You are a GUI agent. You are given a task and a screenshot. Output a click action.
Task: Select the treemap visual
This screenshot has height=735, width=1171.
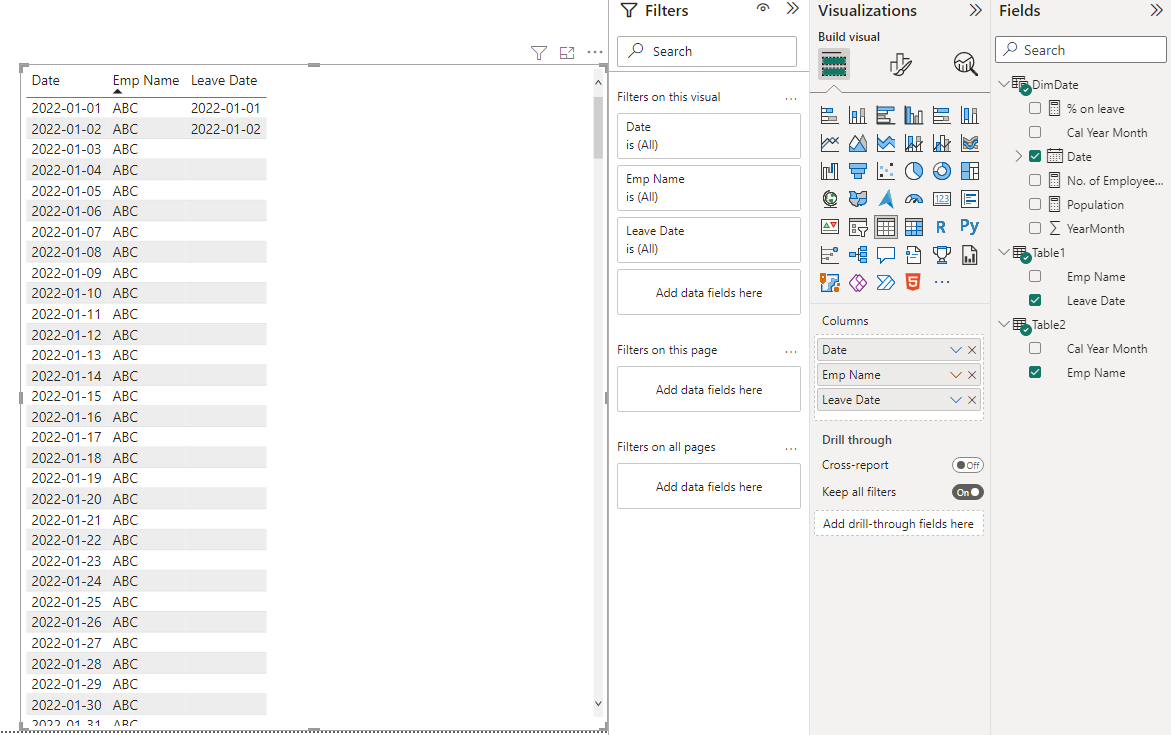(969, 171)
